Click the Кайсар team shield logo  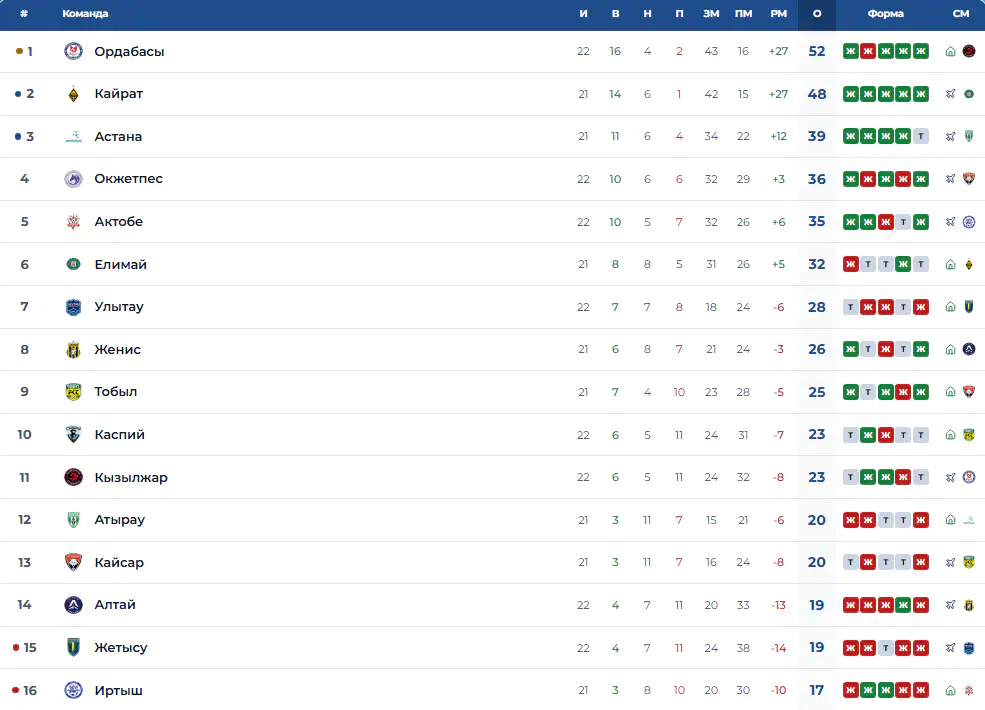click(73, 562)
